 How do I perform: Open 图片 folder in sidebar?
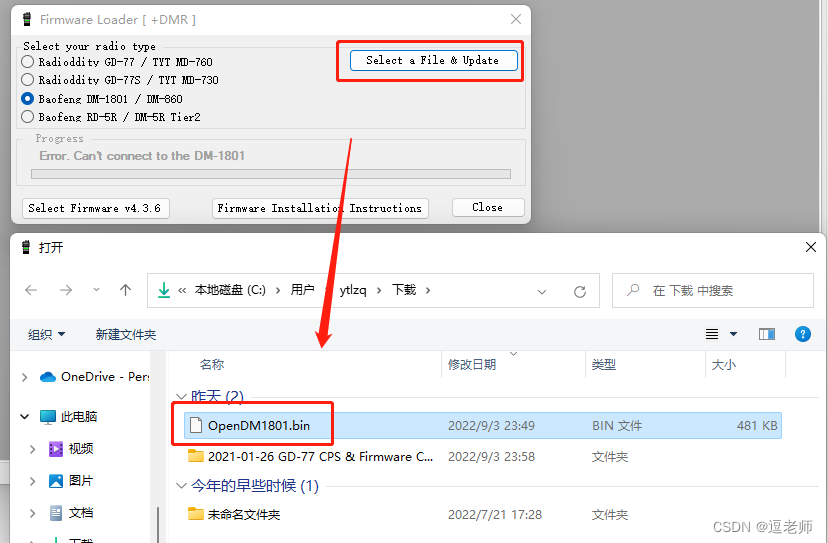tap(71, 481)
